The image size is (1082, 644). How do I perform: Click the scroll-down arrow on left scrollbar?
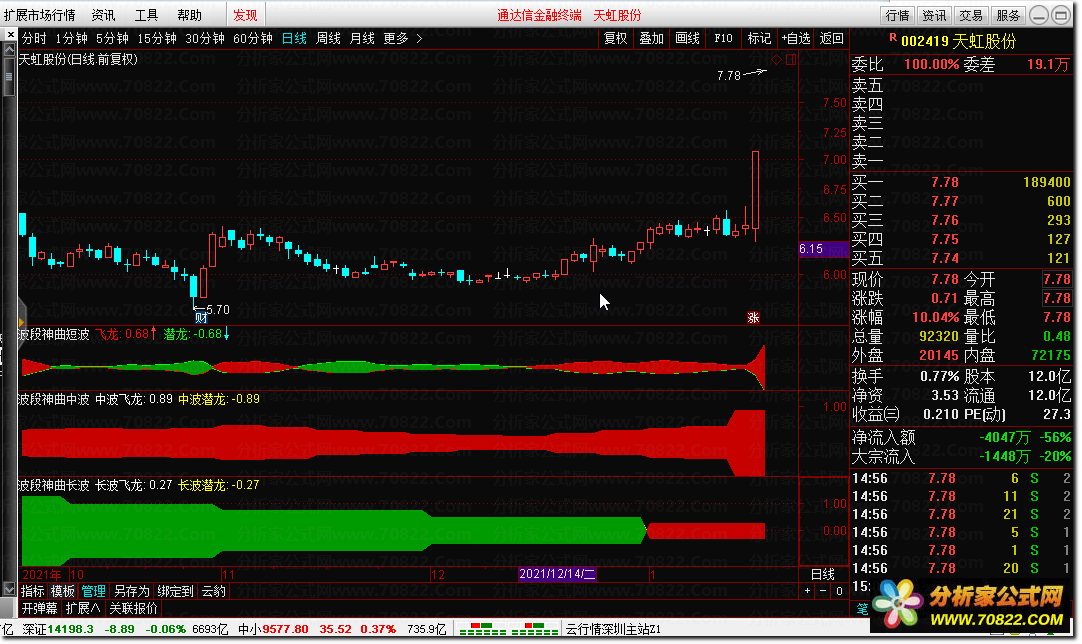[9, 590]
